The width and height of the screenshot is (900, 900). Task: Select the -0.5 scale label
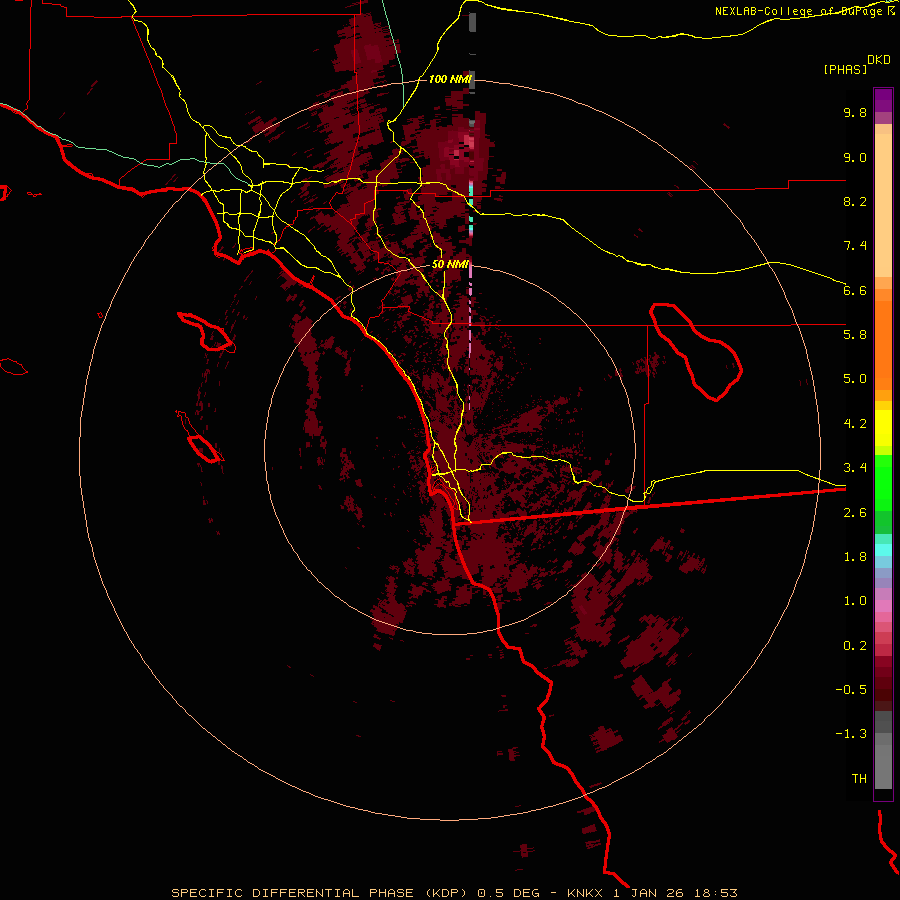point(851,690)
